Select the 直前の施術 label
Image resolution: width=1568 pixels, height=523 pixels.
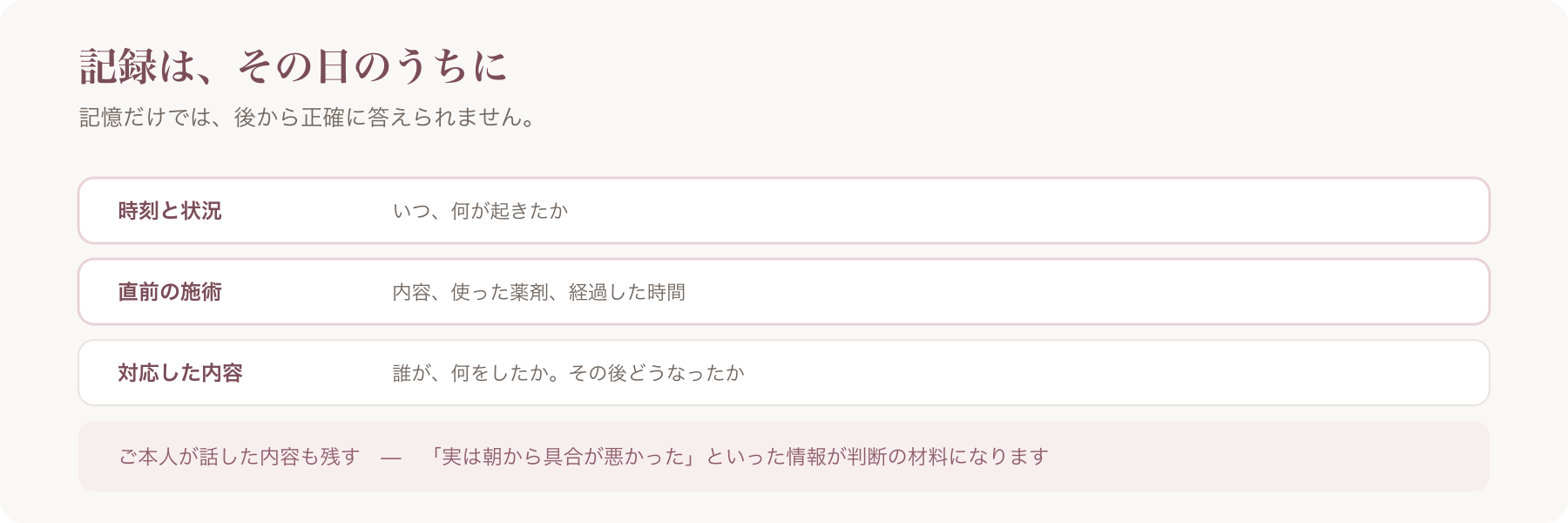[170, 292]
